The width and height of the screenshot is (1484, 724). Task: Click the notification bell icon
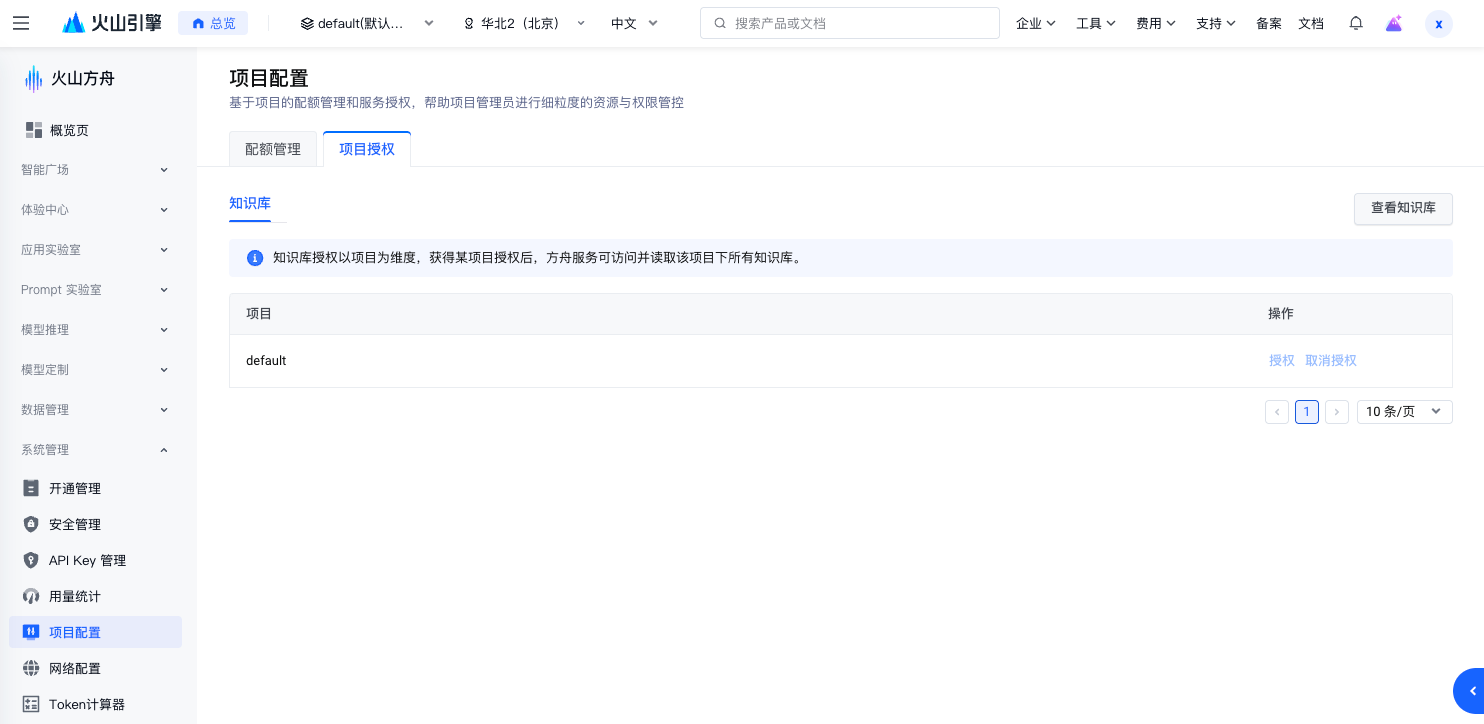(x=1356, y=23)
